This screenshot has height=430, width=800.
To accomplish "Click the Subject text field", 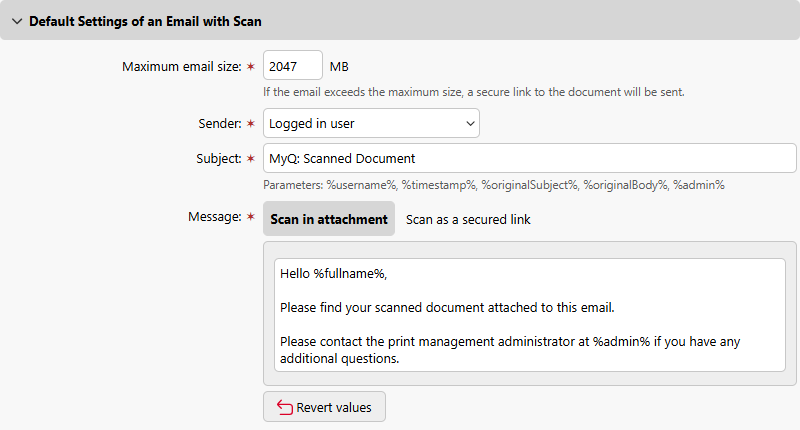I will click(530, 158).
